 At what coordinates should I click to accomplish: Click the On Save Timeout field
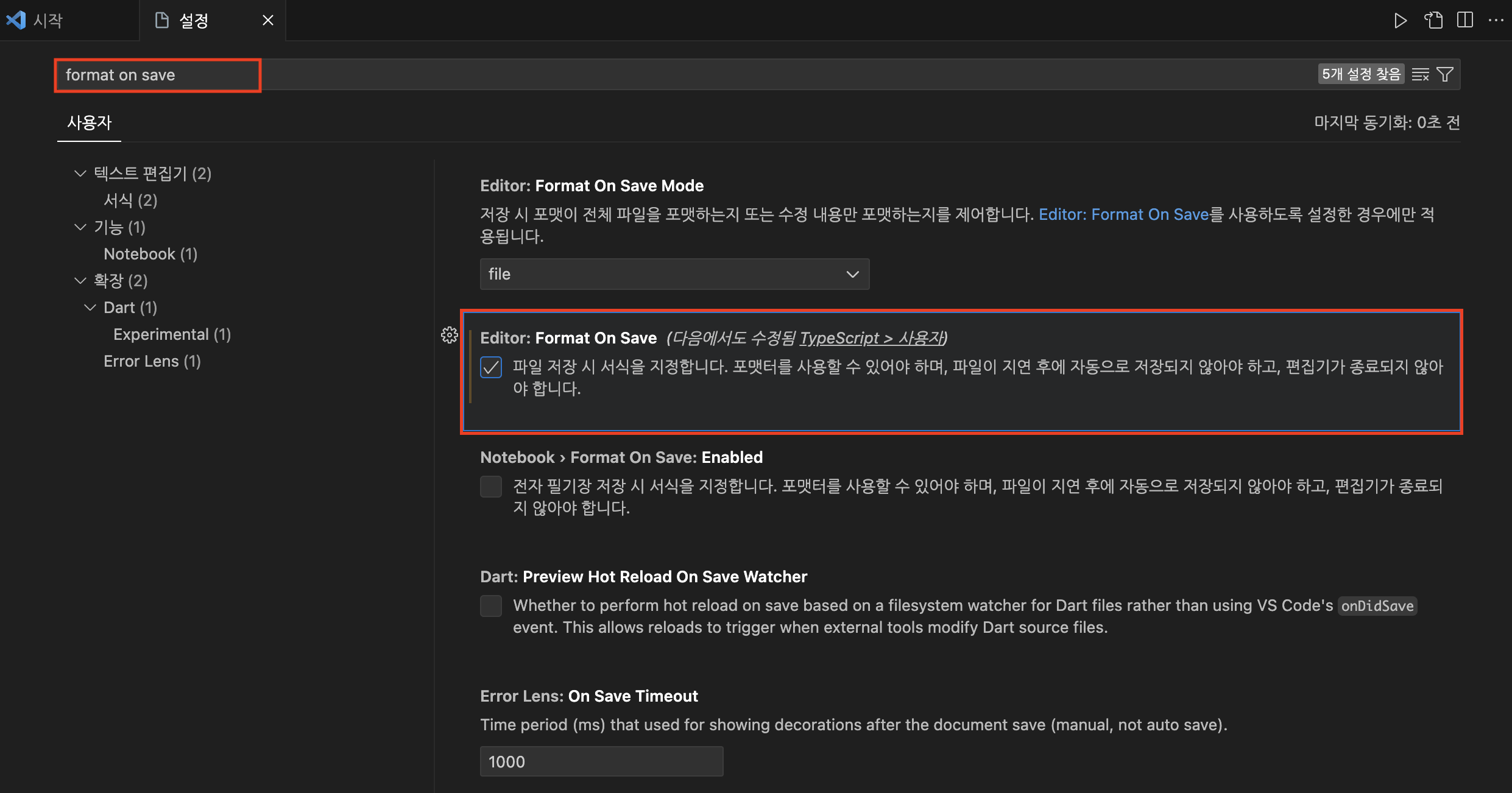point(601,761)
